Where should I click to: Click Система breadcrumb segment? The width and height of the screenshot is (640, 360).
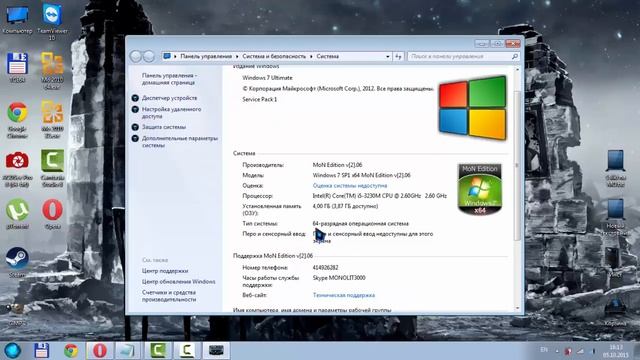click(x=327, y=56)
